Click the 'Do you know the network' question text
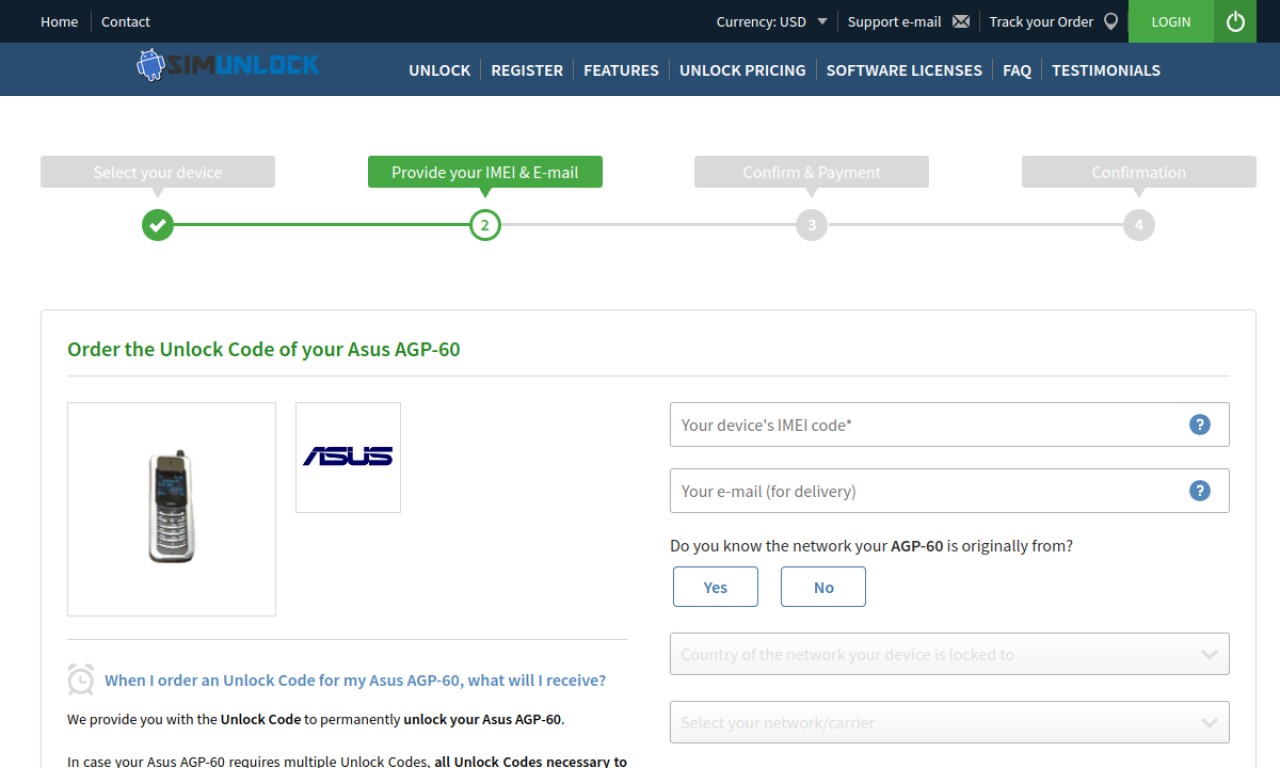Viewport: 1280px width, 768px height. [x=871, y=546]
